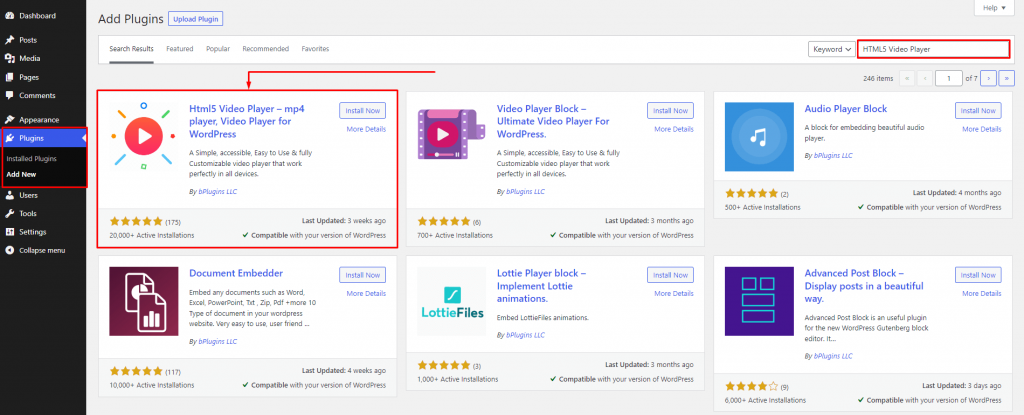Click the LottieFiles plugin logo

tap(452, 301)
